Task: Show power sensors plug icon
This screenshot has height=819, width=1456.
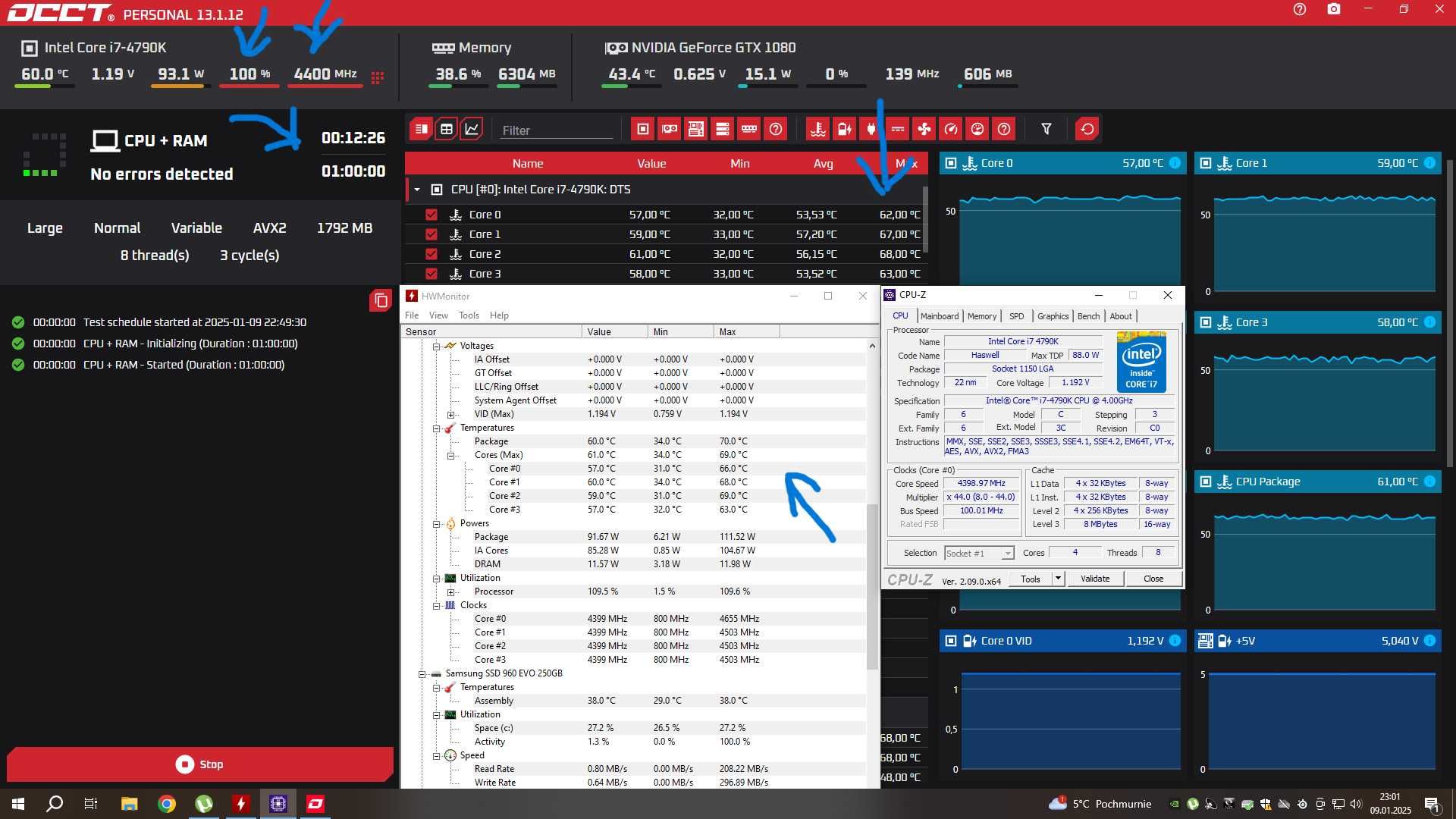Action: [871, 129]
